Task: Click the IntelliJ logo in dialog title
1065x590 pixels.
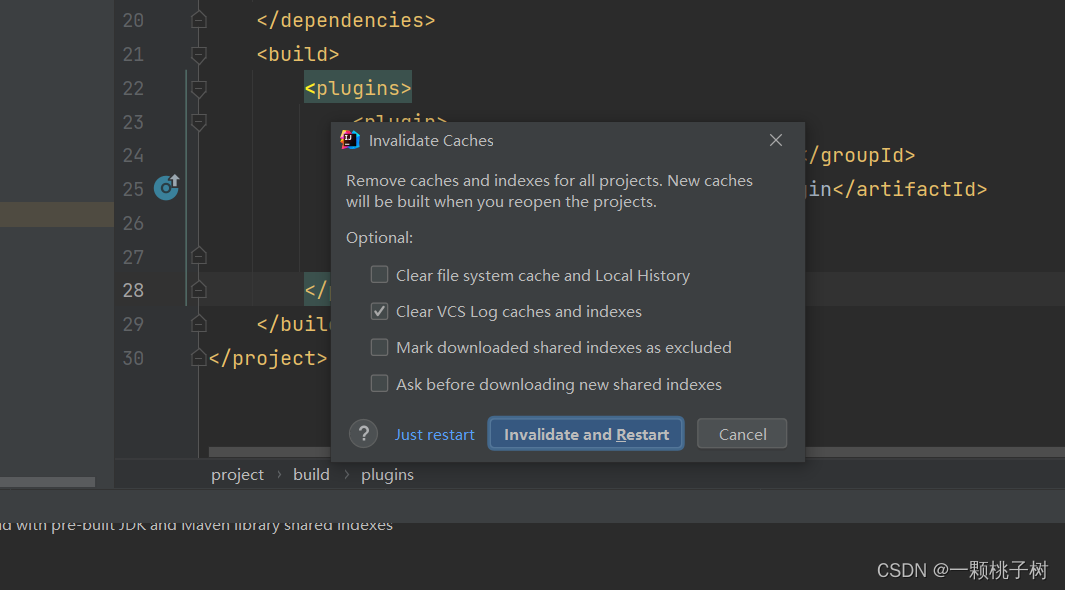Action: click(x=349, y=140)
